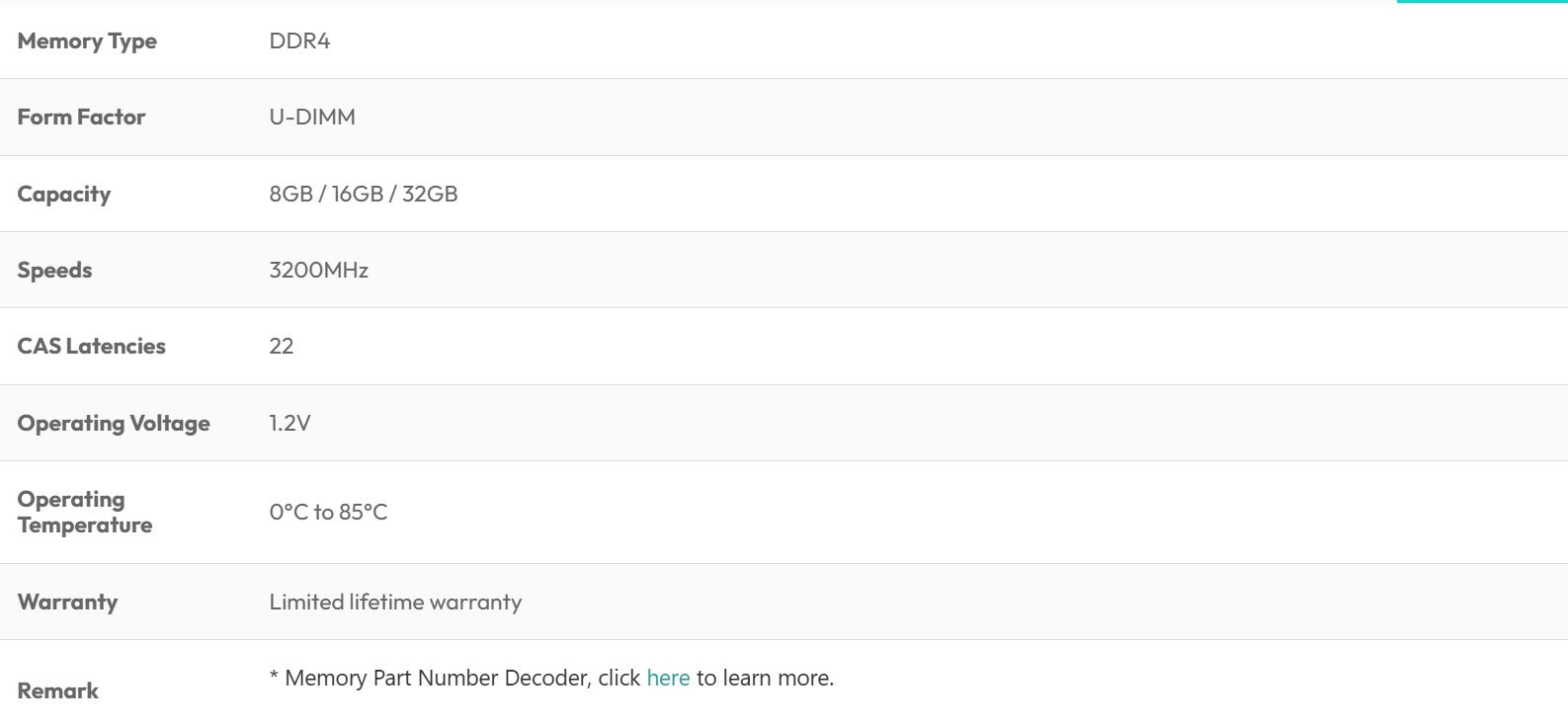Select the 8GB / 16GB / 32GB text

(364, 194)
